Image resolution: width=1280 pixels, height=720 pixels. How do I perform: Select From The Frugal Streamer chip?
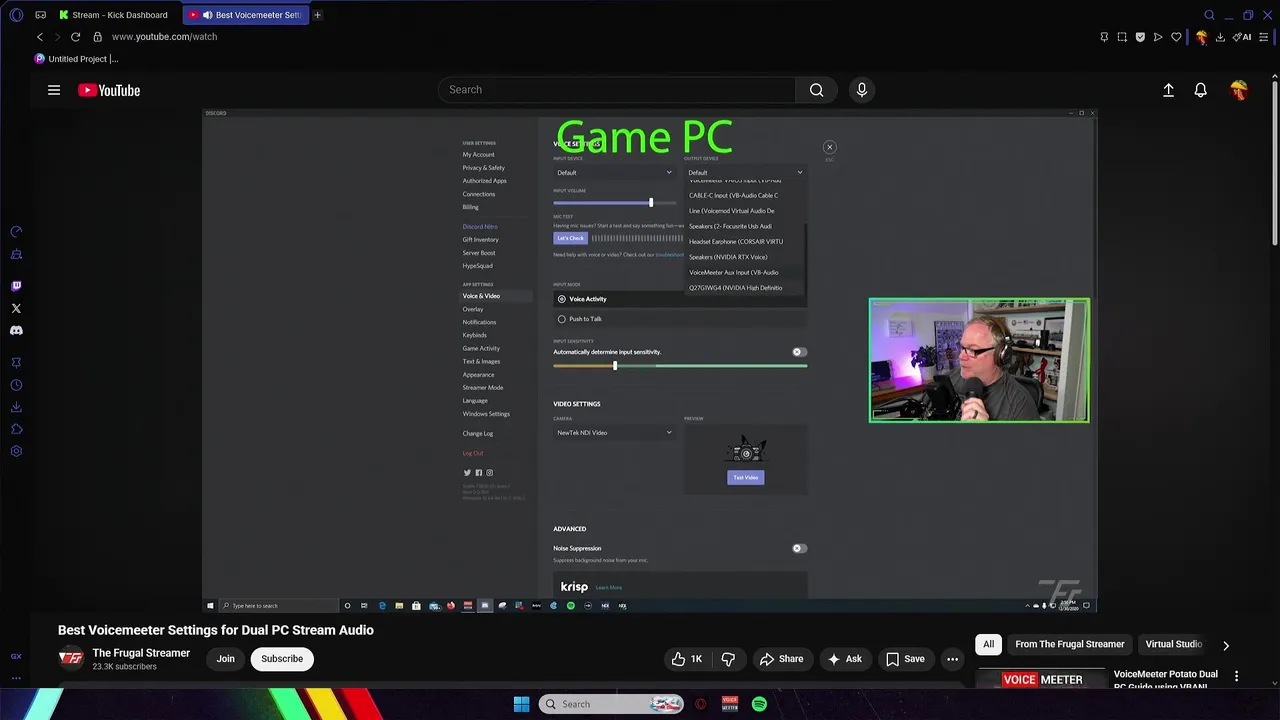tap(1070, 644)
